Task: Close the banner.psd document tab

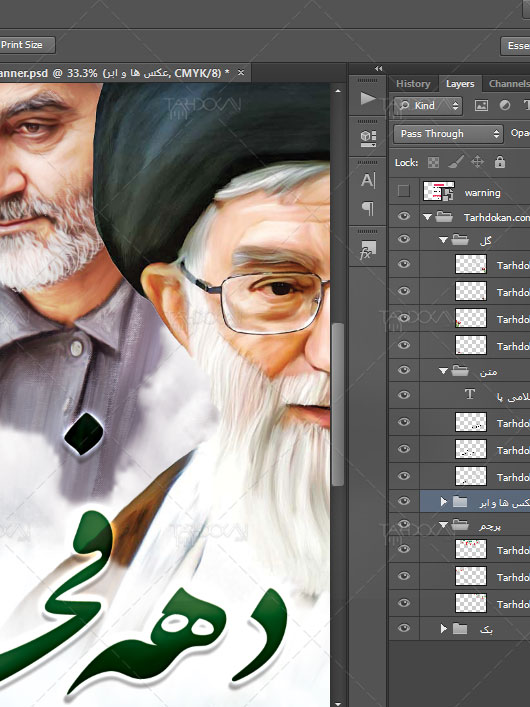Action: [241, 72]
